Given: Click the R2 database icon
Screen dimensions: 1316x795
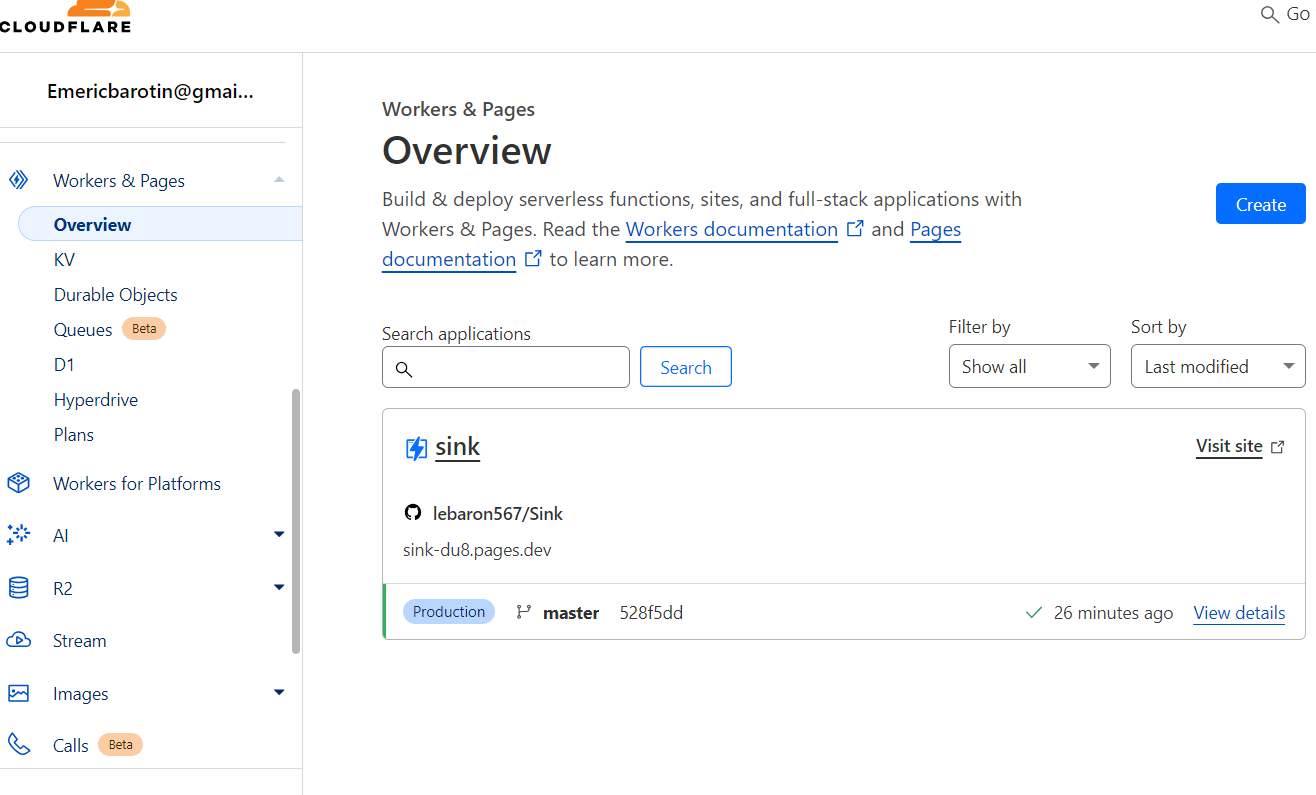Looking at the screenshot, I should coord(18,588).
